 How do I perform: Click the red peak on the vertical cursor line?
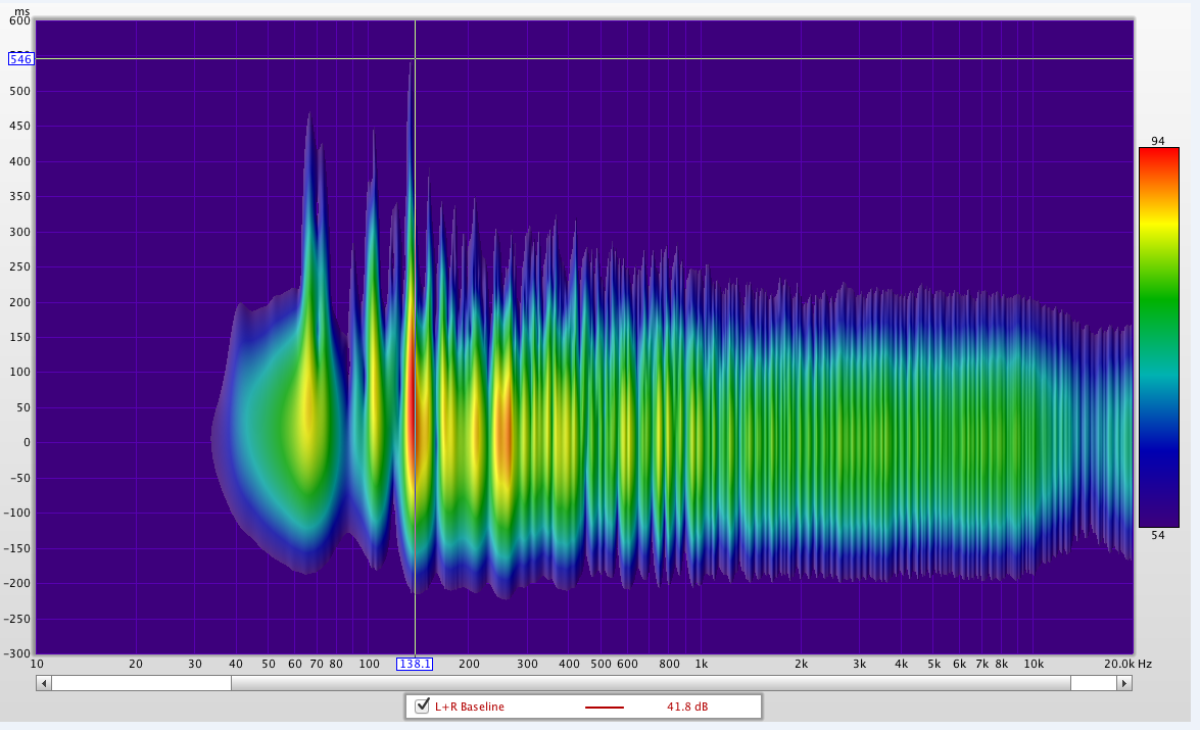(412, 400)
